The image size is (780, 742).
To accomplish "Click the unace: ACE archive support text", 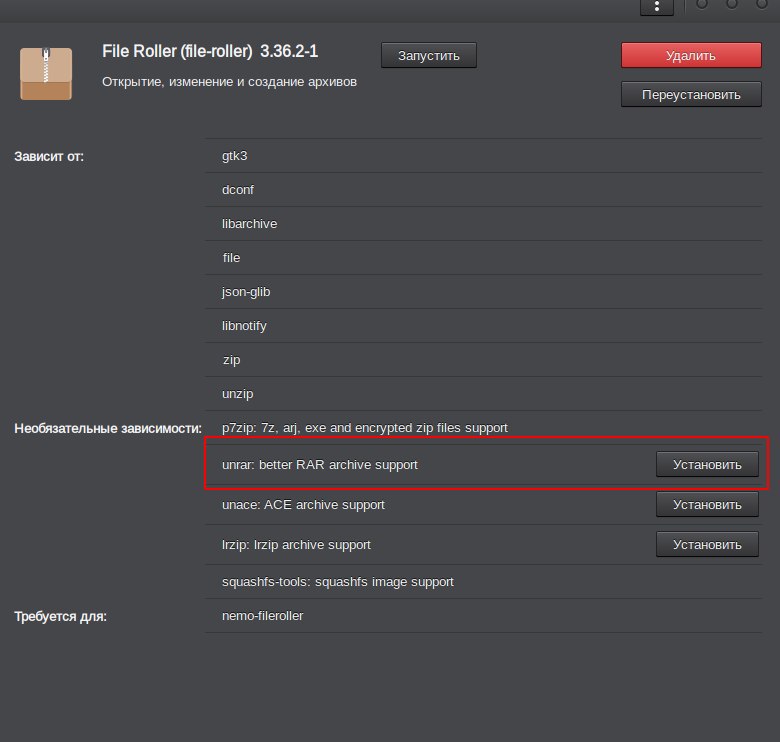I will point(303,505).
